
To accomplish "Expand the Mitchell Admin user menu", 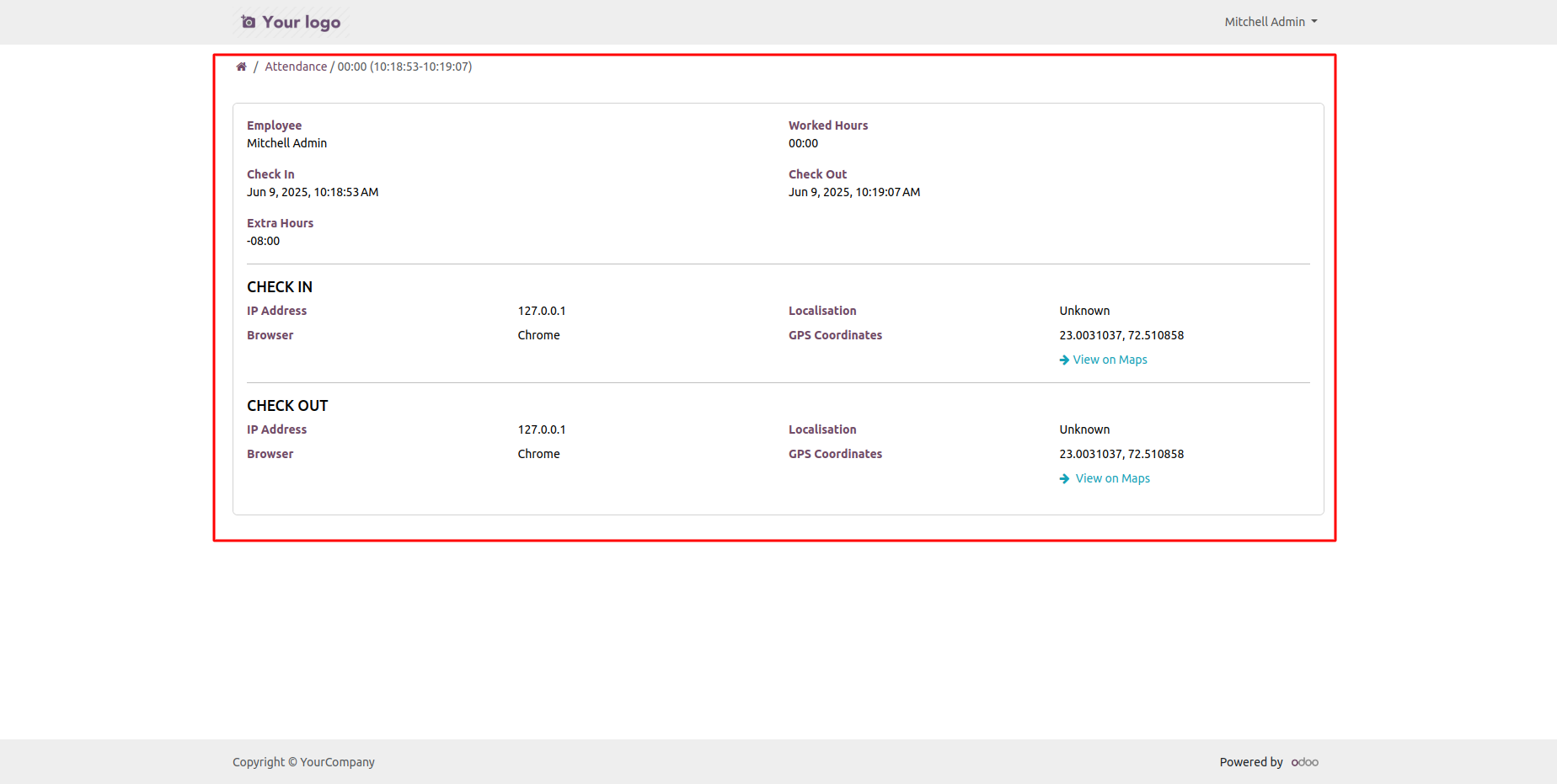I will [x=1270, y=22].
